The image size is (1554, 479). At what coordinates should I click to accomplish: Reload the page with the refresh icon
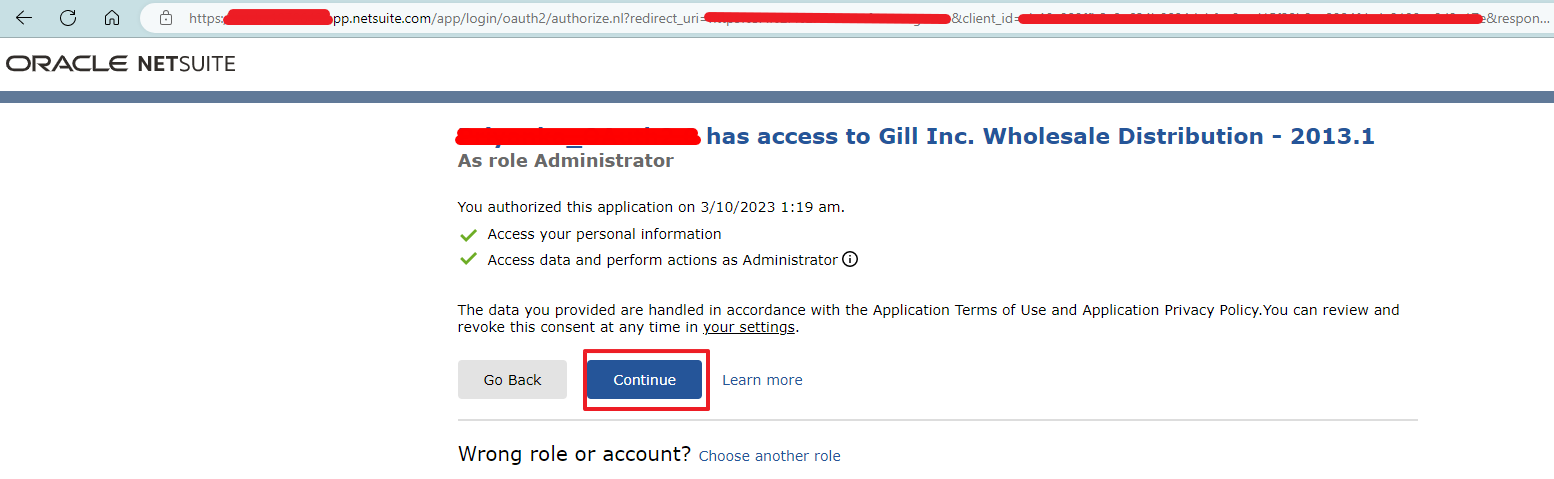(68, 18)
